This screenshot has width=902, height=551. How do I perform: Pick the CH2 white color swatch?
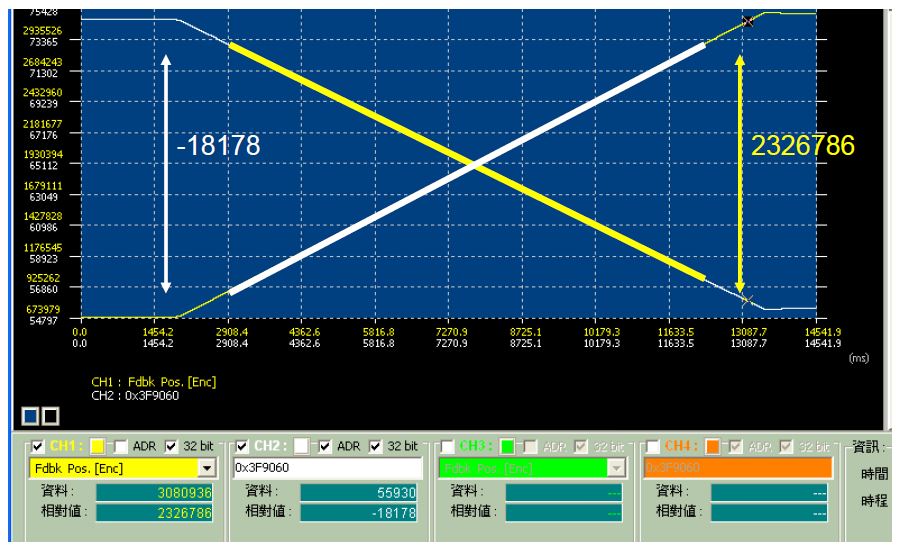[302, 445]
